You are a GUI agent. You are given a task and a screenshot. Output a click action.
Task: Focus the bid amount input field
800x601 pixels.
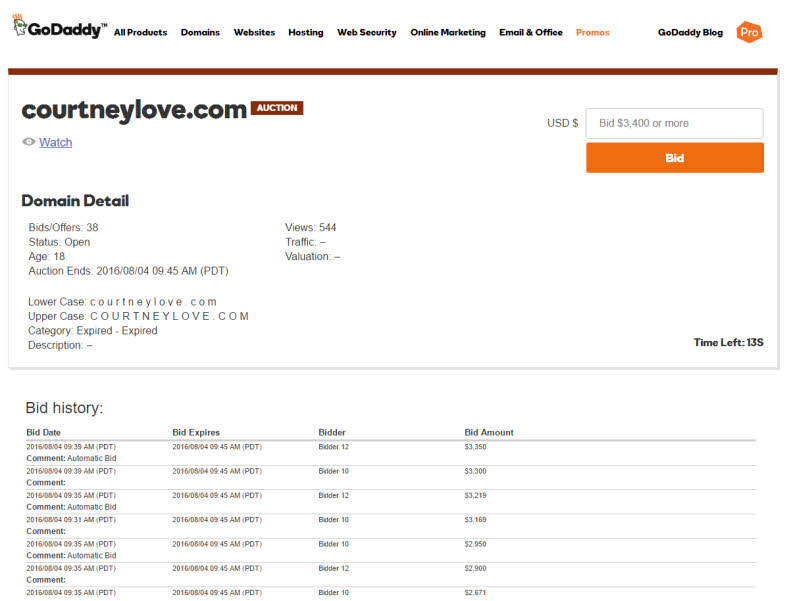click(x=674, y=123)
